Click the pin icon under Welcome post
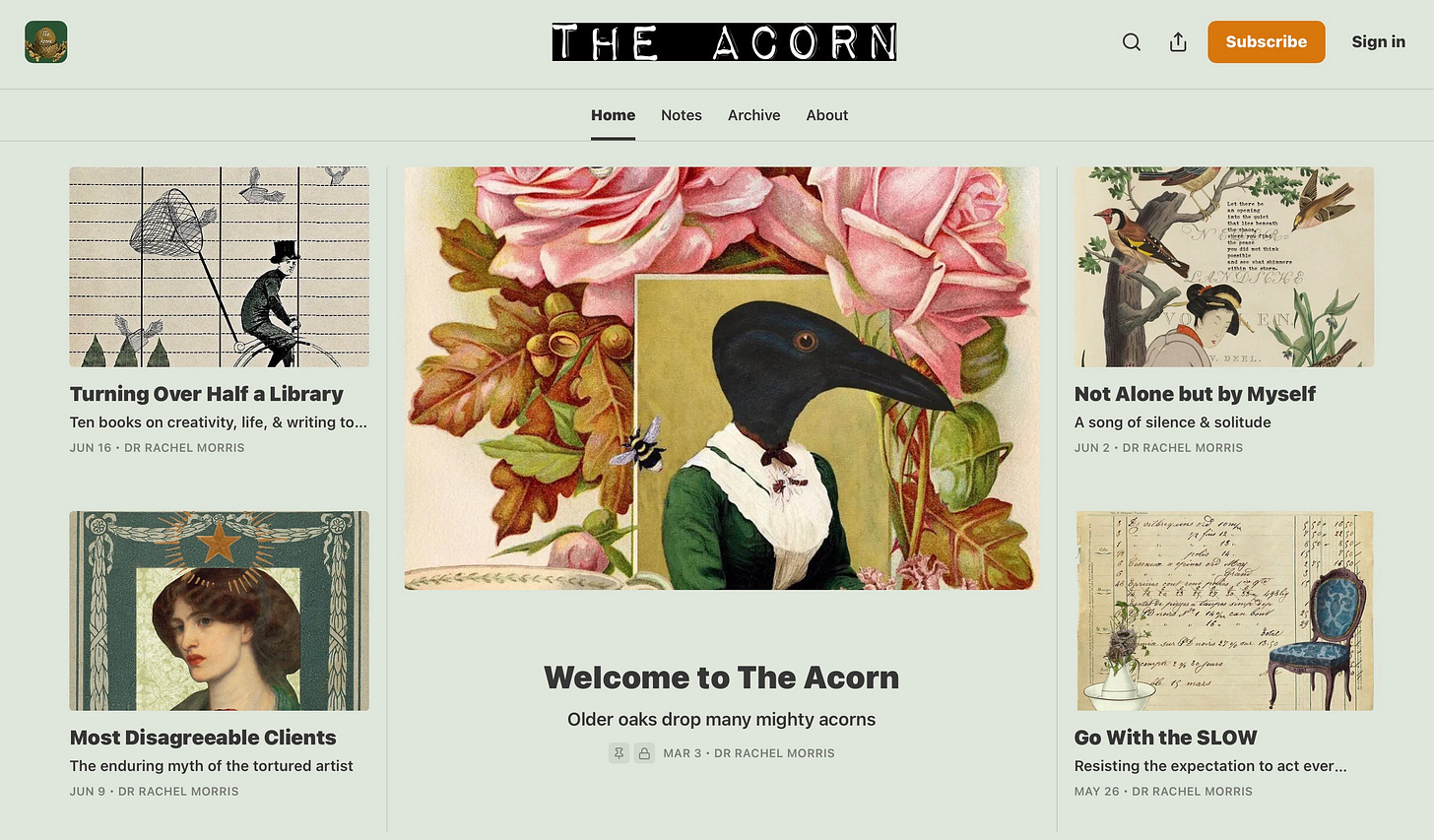Screen dimensions: 1434x840 (619, 753)
